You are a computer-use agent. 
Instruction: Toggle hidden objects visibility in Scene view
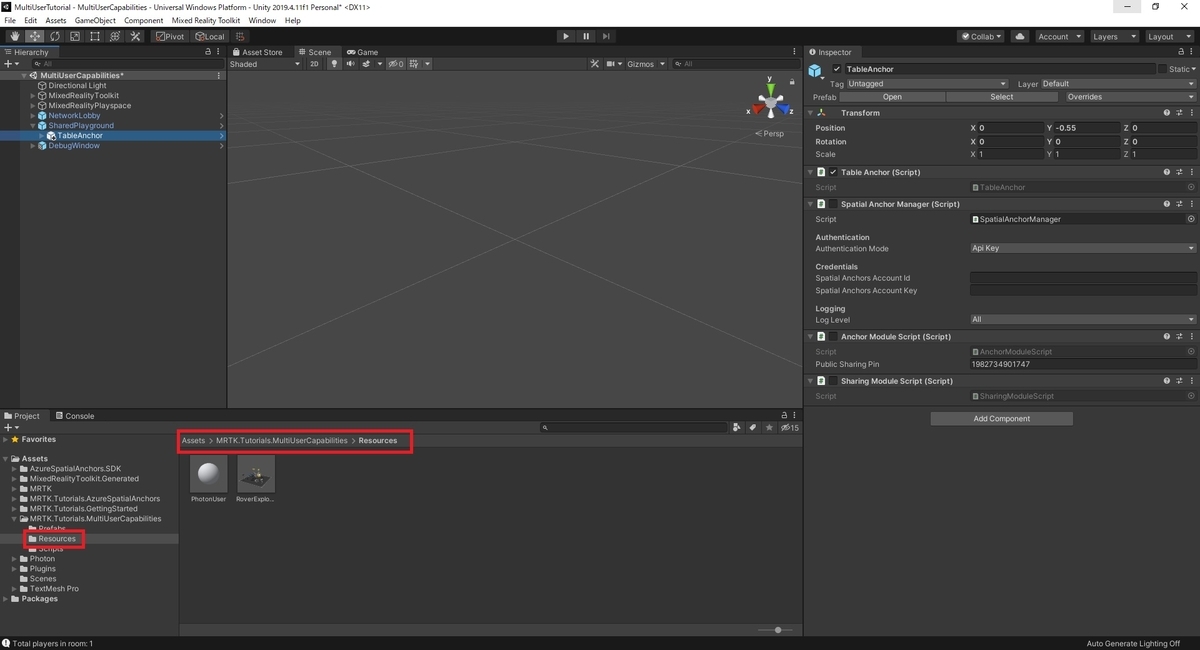[x=396, y=64]
